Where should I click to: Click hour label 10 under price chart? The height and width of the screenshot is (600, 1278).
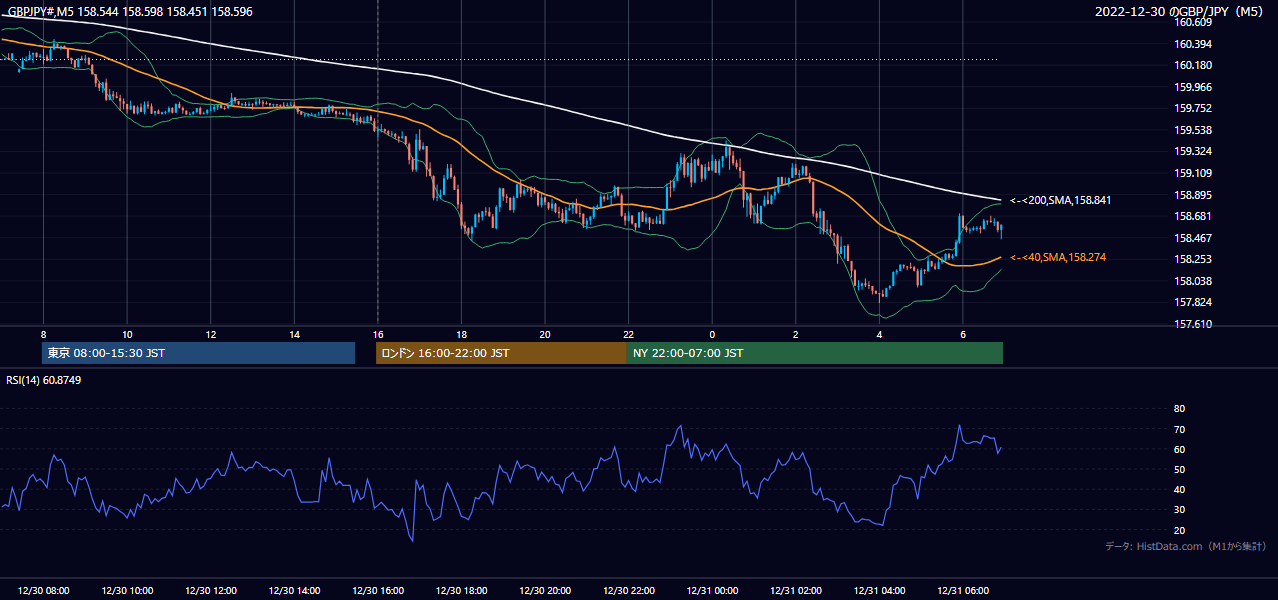pos(127,334)
